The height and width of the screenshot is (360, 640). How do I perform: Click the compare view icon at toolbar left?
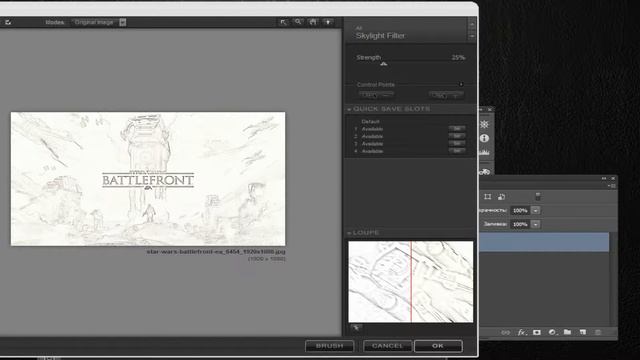8,22
